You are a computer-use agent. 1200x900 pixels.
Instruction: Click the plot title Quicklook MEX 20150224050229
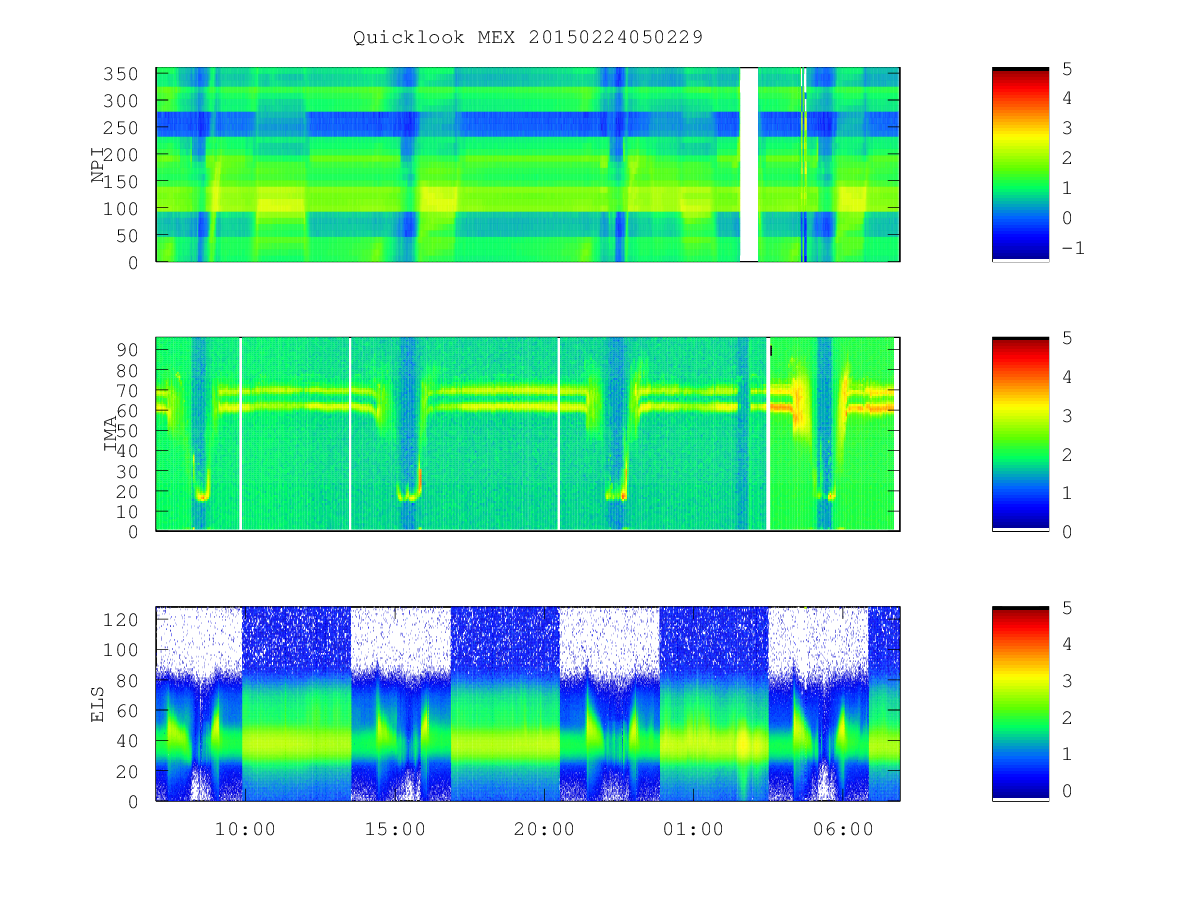tap(527, 37)
